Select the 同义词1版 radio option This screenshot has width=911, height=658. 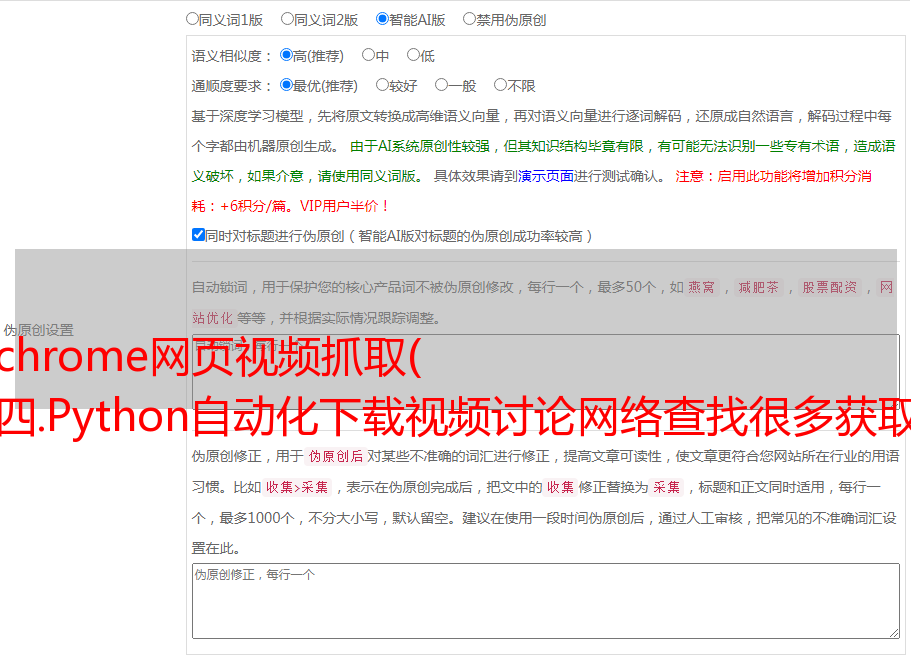tap(192, 19)
